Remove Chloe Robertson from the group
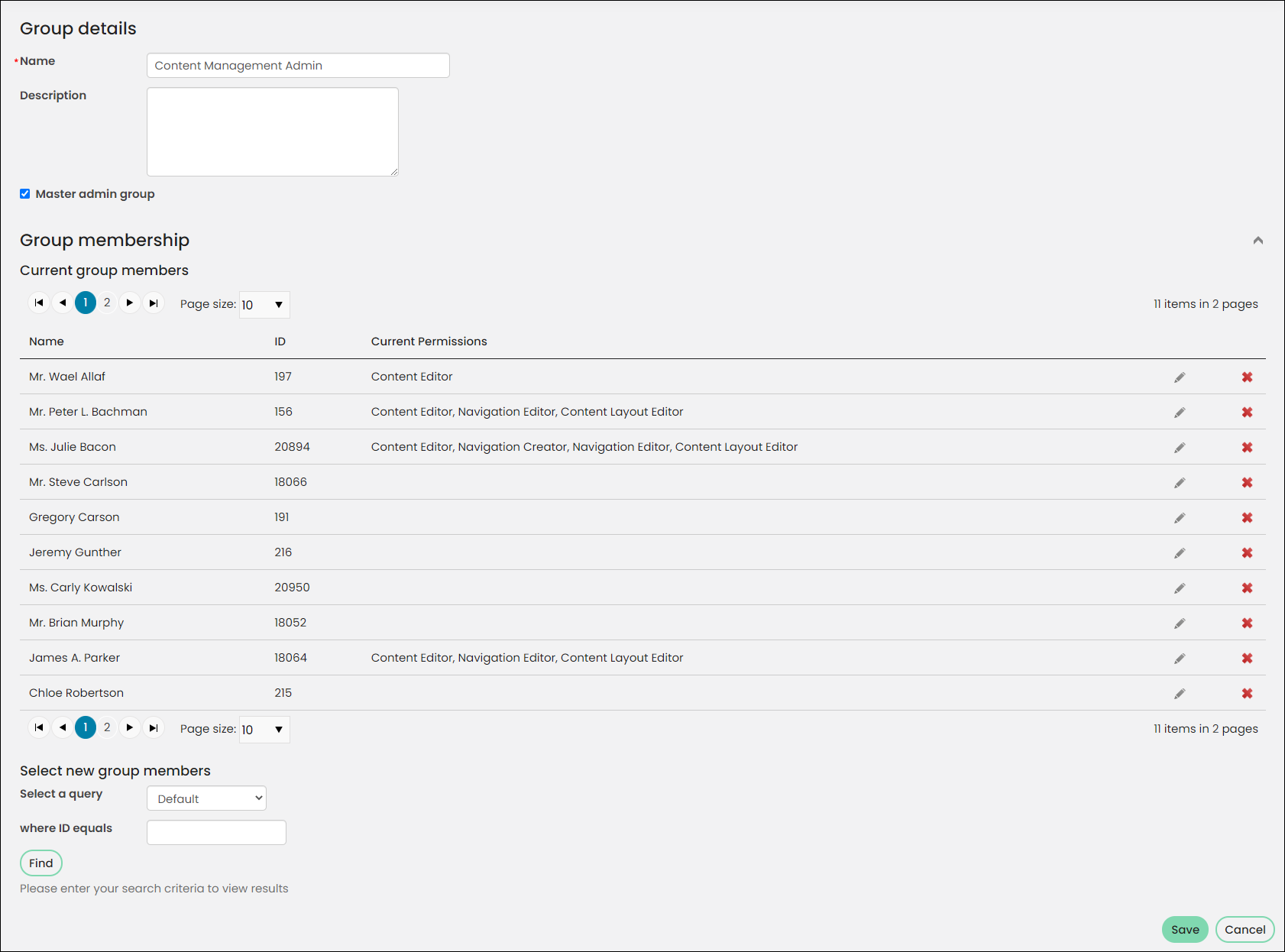The height and width of the screenshot is (952, 1285). [x=1247, y=694]
